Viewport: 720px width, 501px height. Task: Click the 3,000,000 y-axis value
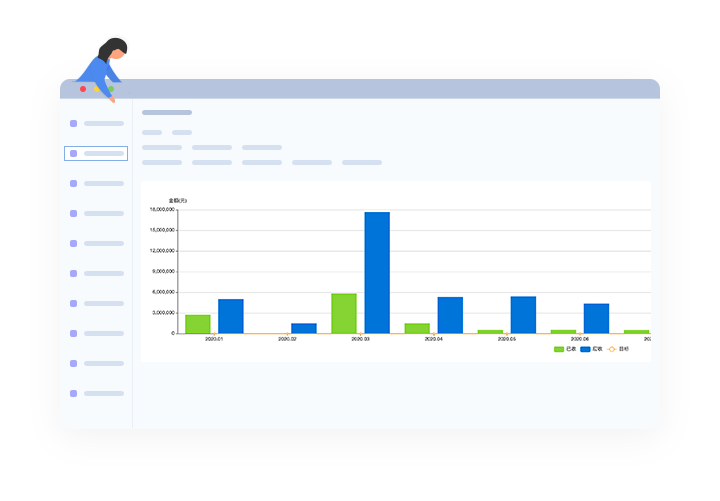(163, 313)
